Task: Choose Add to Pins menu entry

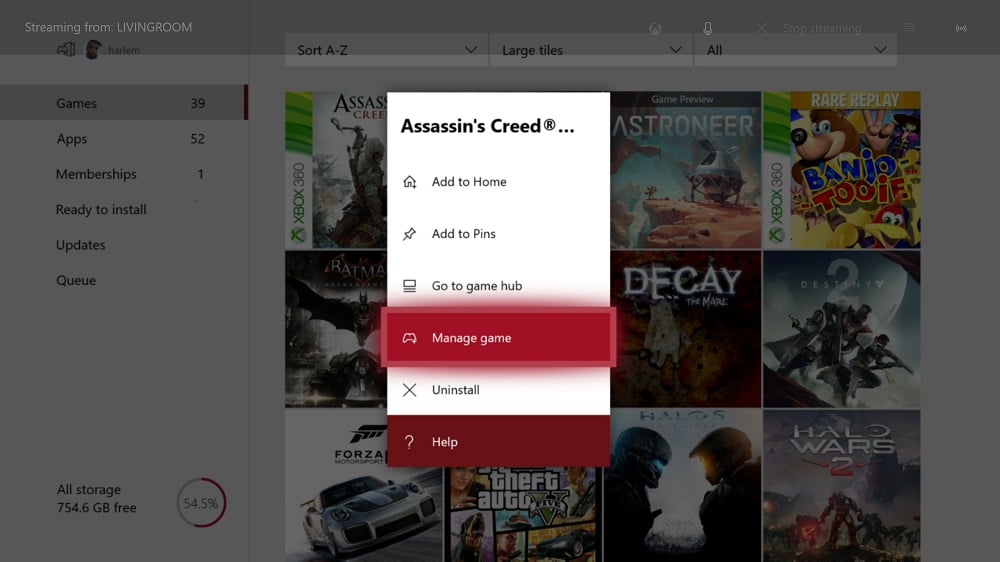Action: pyautogui.click(x=464, y=234)
